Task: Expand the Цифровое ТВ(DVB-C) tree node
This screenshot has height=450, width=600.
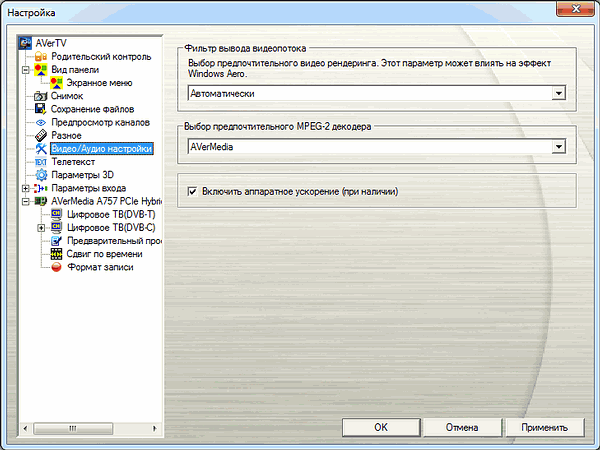Action: point(41,228)
